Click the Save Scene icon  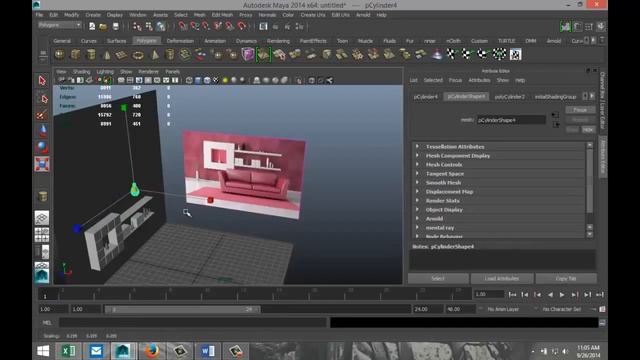(x=116, y=27)
